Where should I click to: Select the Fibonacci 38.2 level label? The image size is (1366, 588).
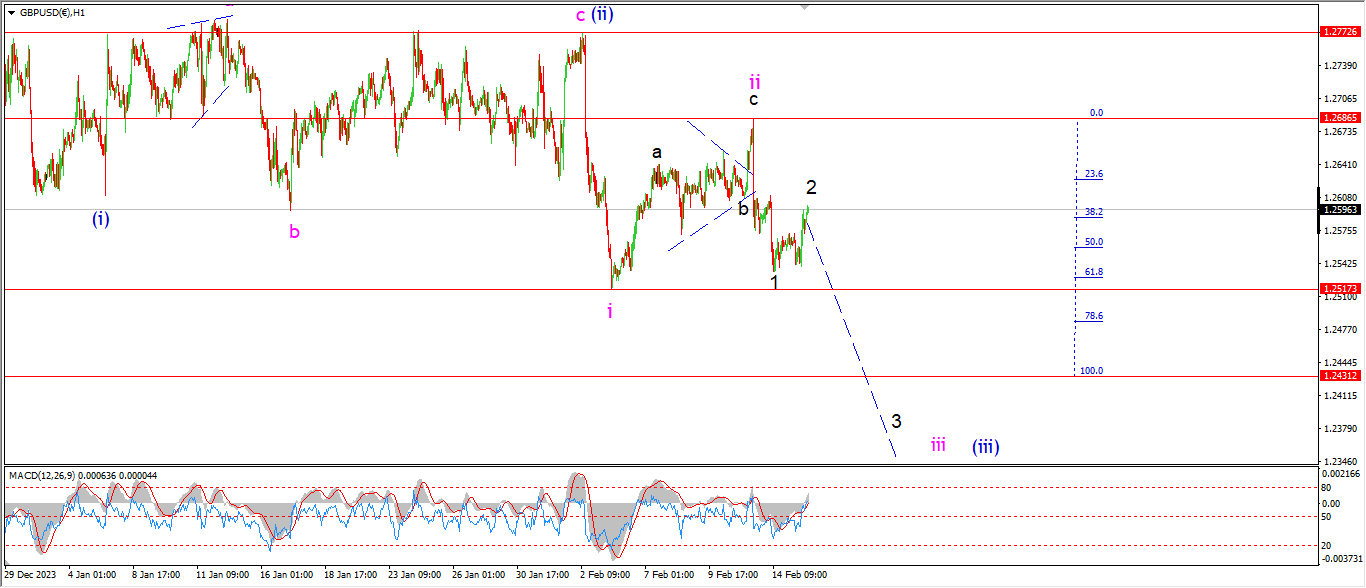pos(1094,212)
